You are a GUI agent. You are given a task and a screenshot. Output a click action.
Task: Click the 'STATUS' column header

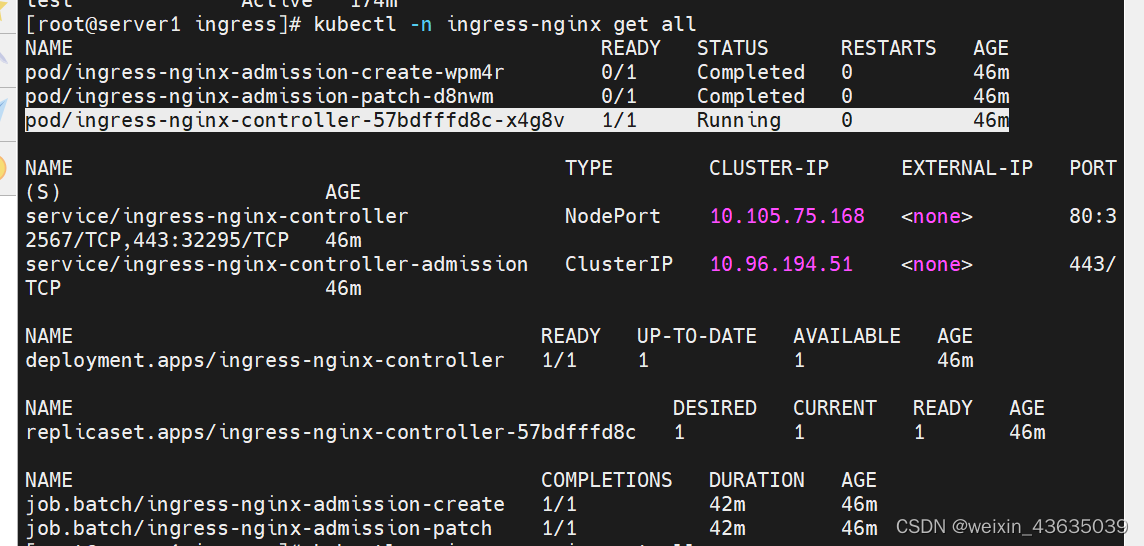[x=733, y=48]
